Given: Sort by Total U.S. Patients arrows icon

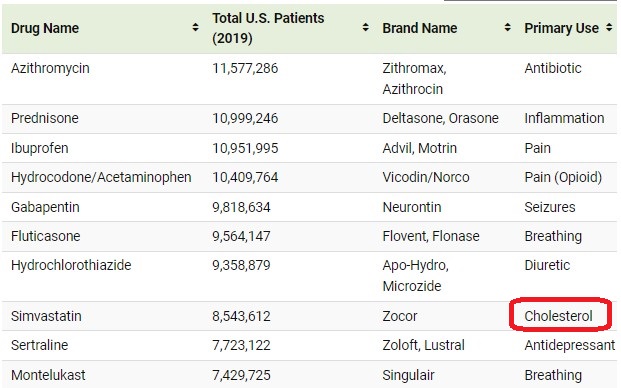Looking at the screenshot, I should pyautogui.click(x=366, y=27).
